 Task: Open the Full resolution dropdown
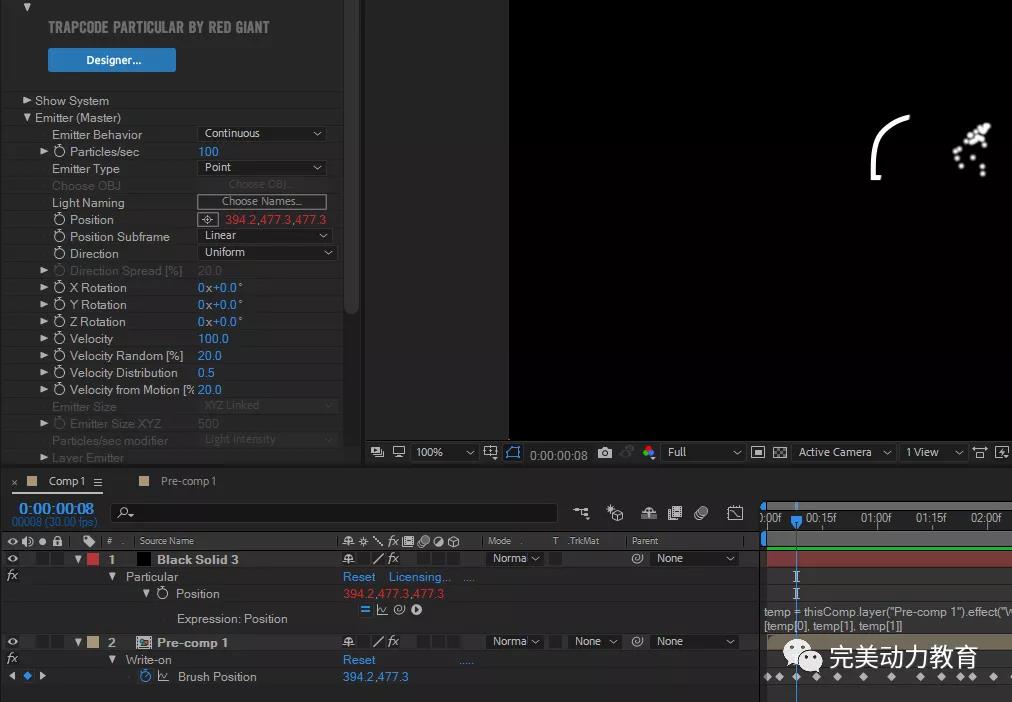click(x=705, y=453)
